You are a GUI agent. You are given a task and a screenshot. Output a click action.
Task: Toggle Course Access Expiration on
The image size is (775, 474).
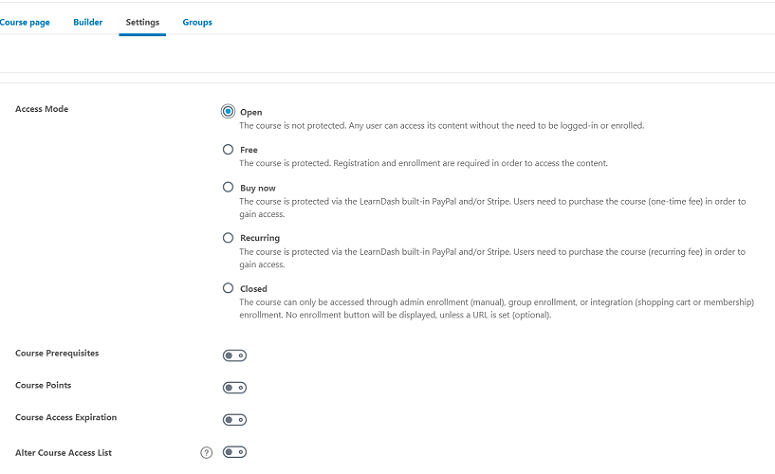(x=235, y=420)
